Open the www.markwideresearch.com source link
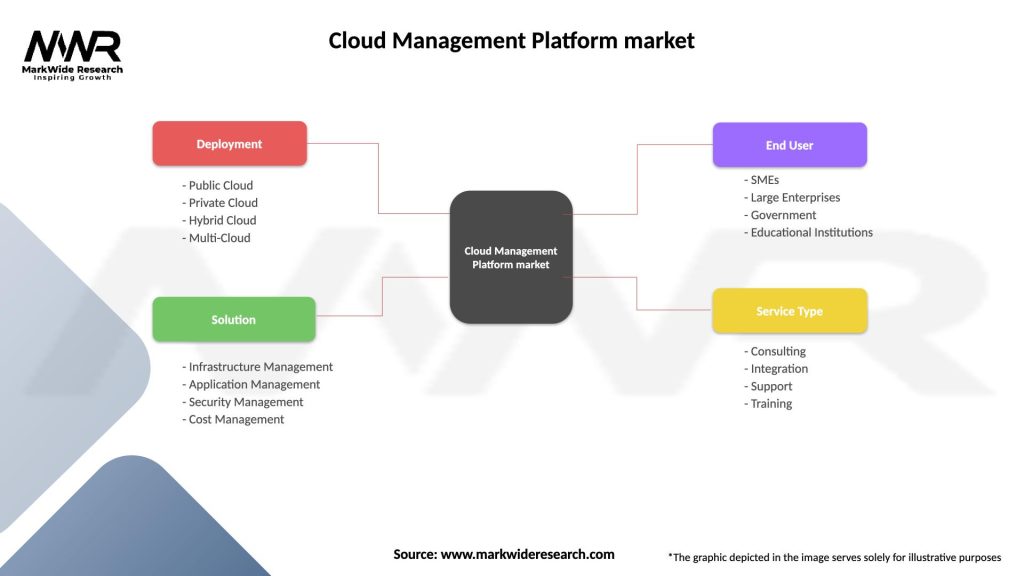The height and width of the screenshot is (576, 1024). (527, 554)
